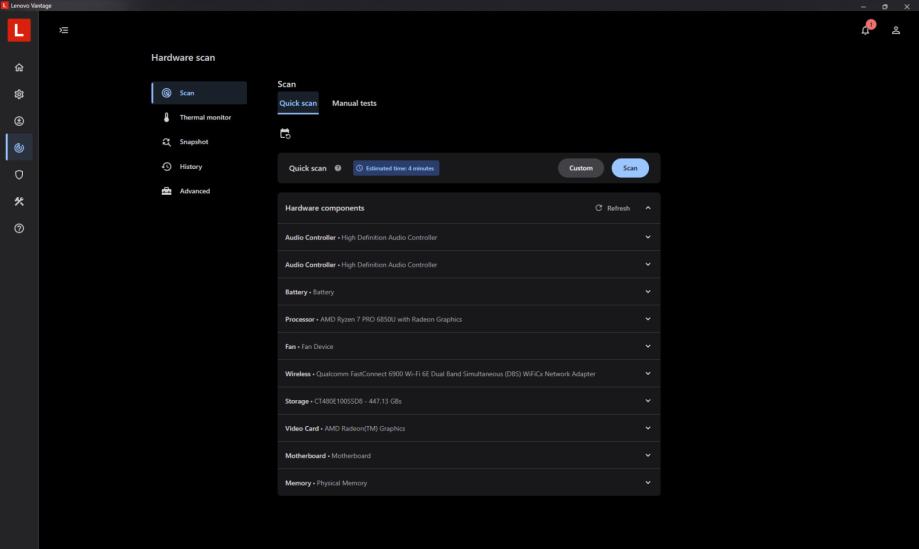This screenshot has width=919, height=549.
Task: Click Memory Physical Memory text
Action: click(x=326, y=483)
